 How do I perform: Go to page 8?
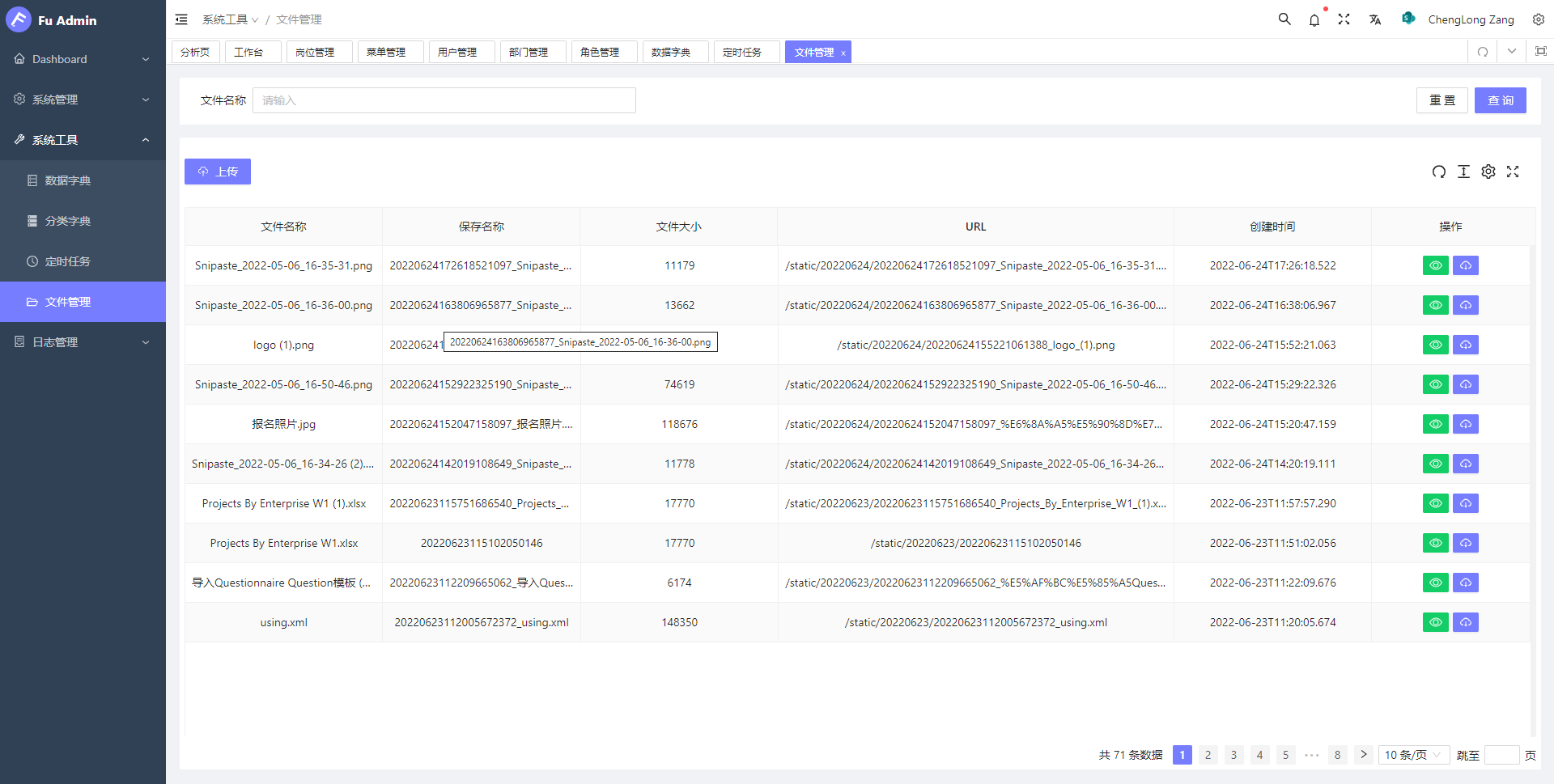tap(1337, 755)
